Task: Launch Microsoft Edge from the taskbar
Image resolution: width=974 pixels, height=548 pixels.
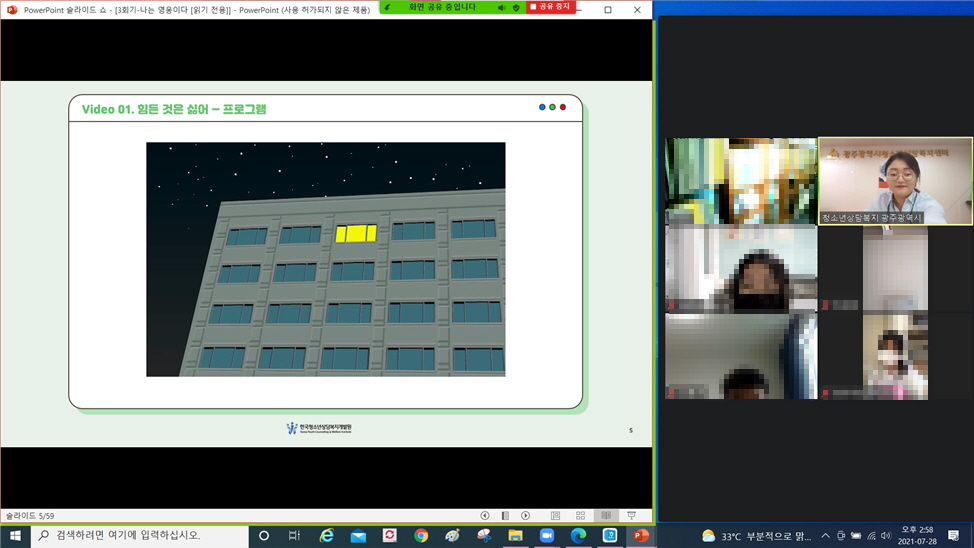Action: (x=578, y=536)
